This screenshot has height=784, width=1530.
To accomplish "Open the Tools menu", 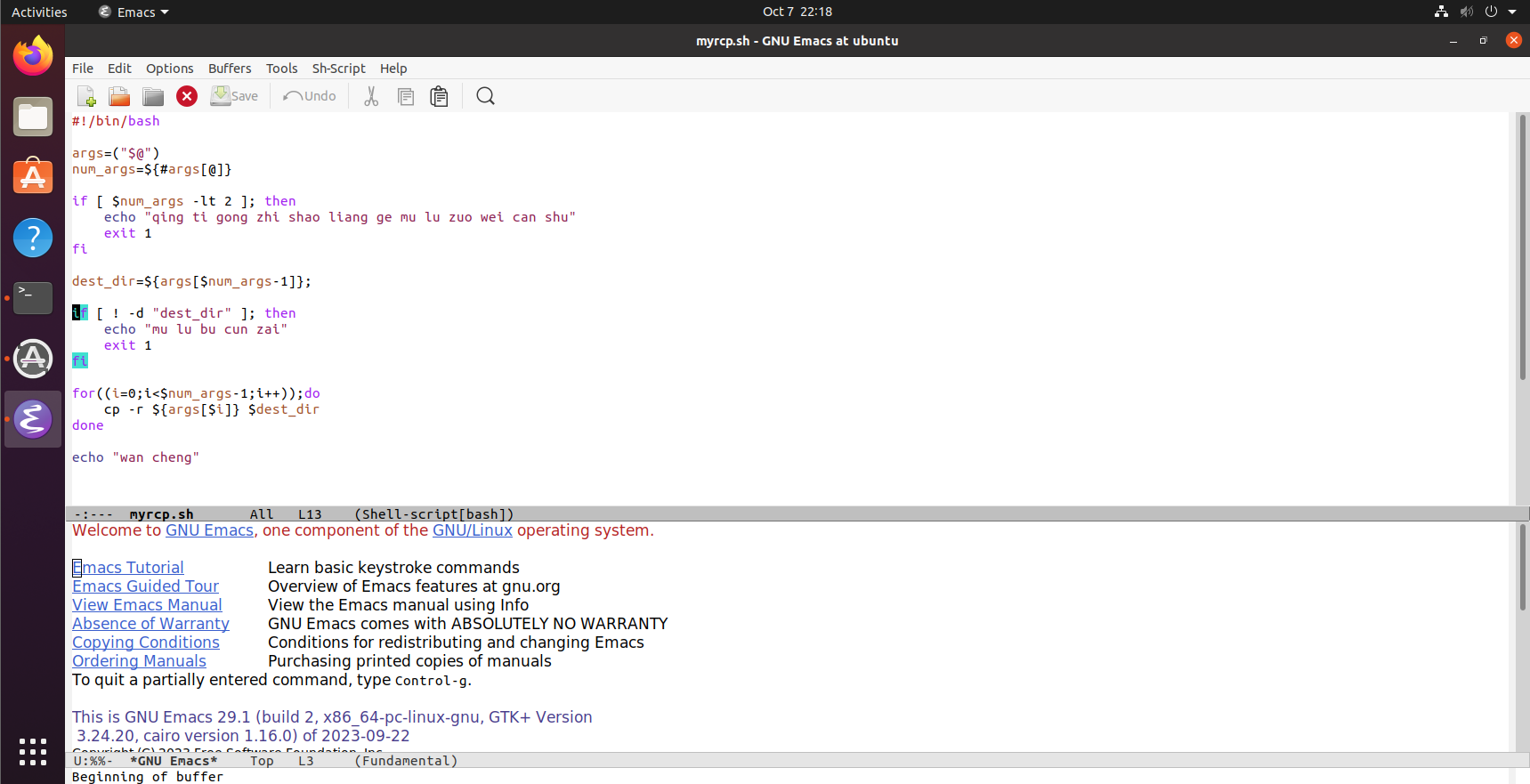I will (x=282, y=69).
